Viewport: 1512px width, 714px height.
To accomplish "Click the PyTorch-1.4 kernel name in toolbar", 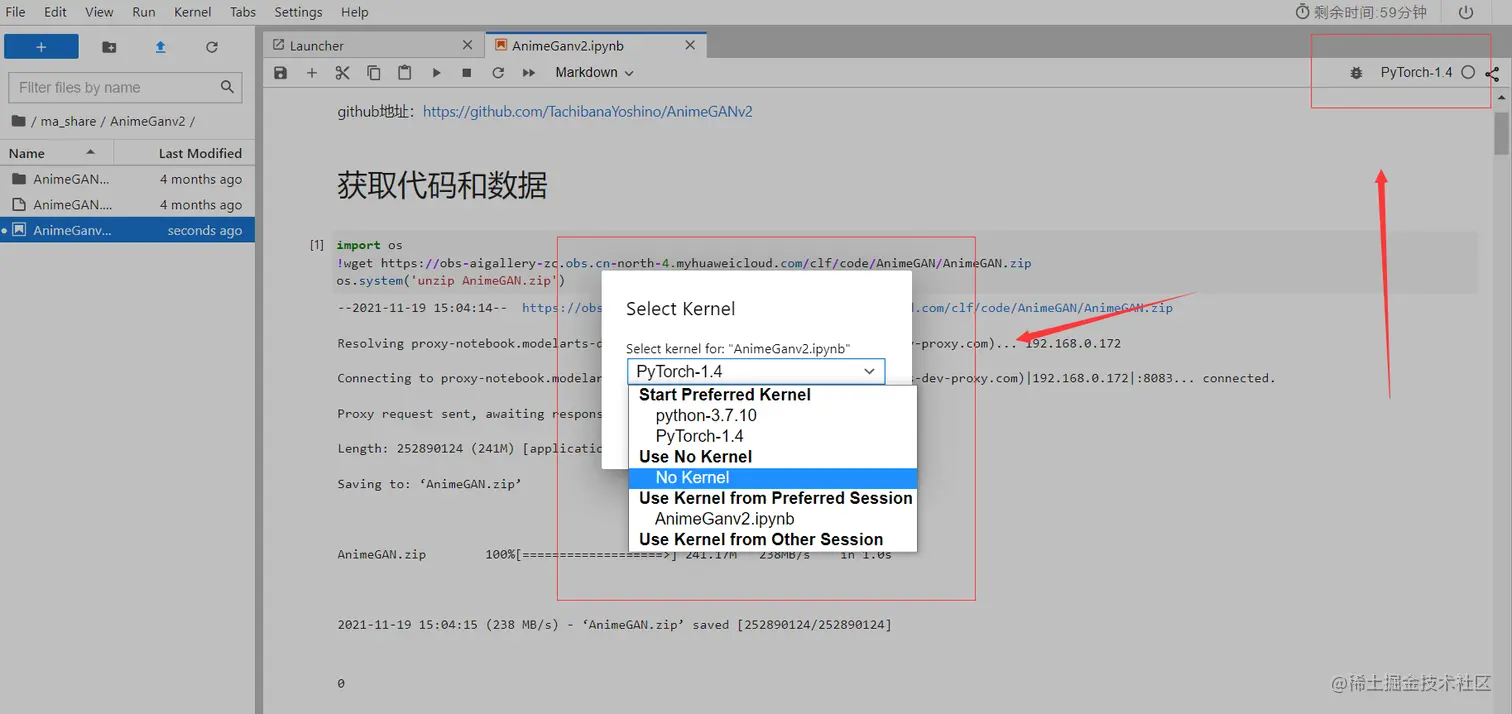I will click(1416, 73).
